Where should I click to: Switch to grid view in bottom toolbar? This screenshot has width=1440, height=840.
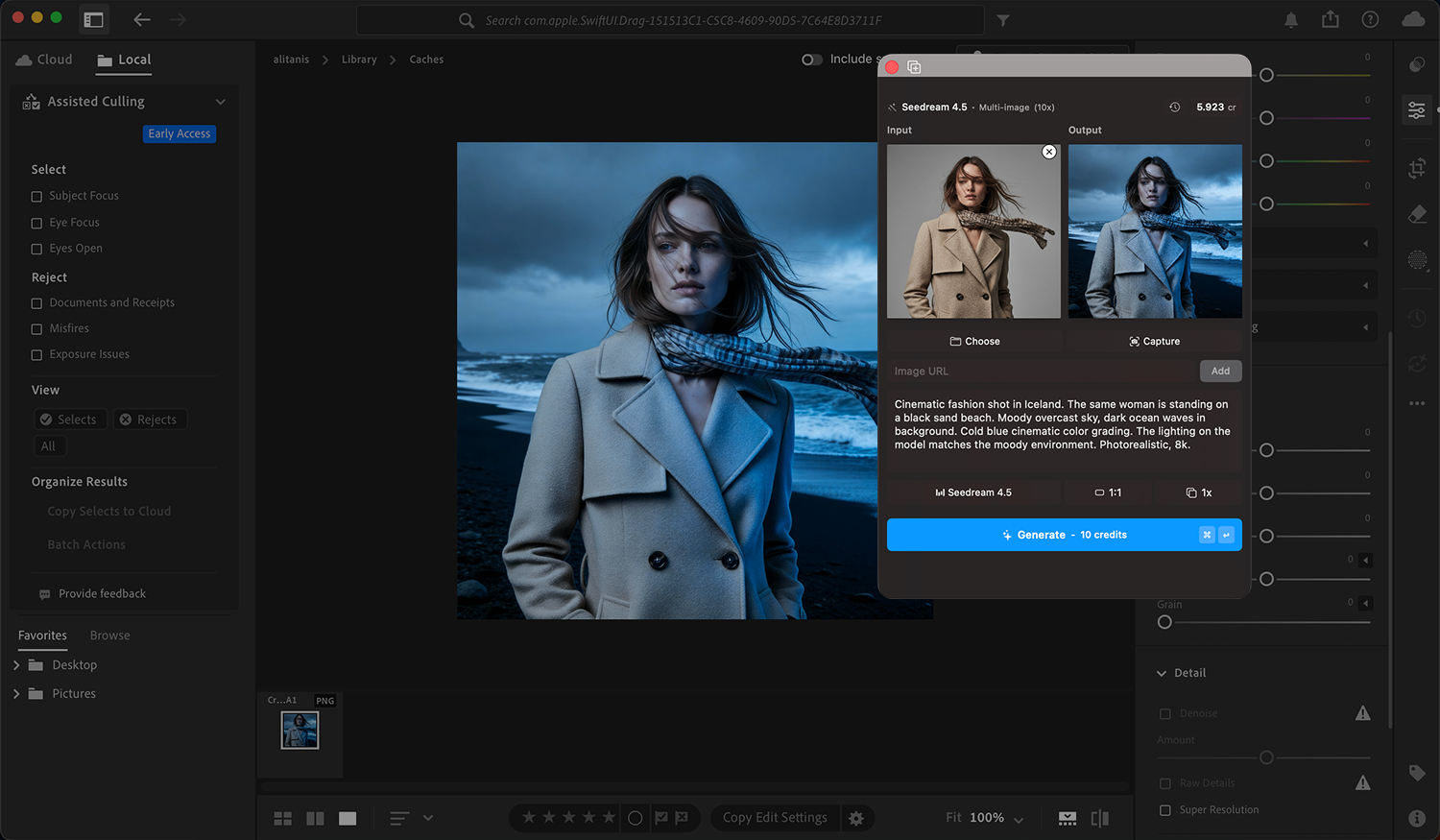click(281, 818)
